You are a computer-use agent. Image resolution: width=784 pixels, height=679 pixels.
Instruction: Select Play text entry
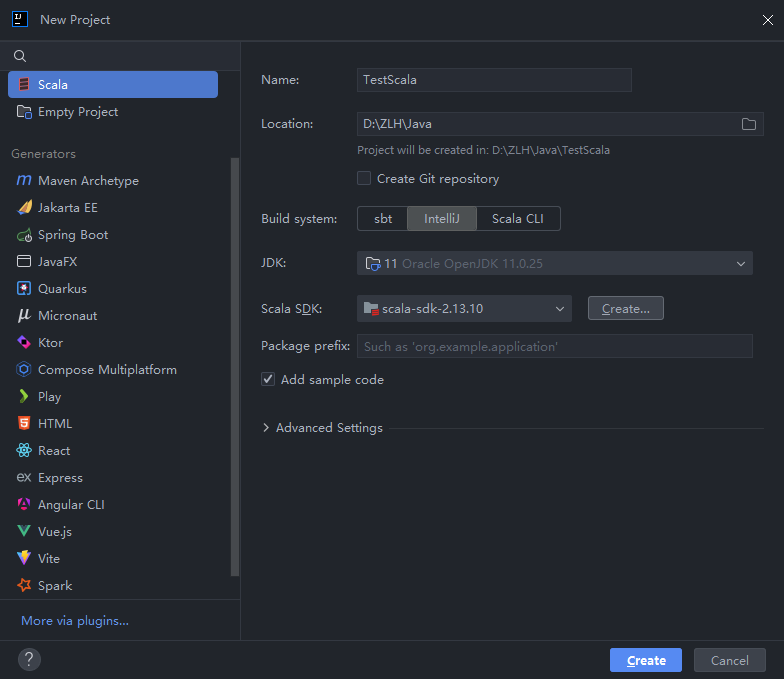tap(50, 396)
